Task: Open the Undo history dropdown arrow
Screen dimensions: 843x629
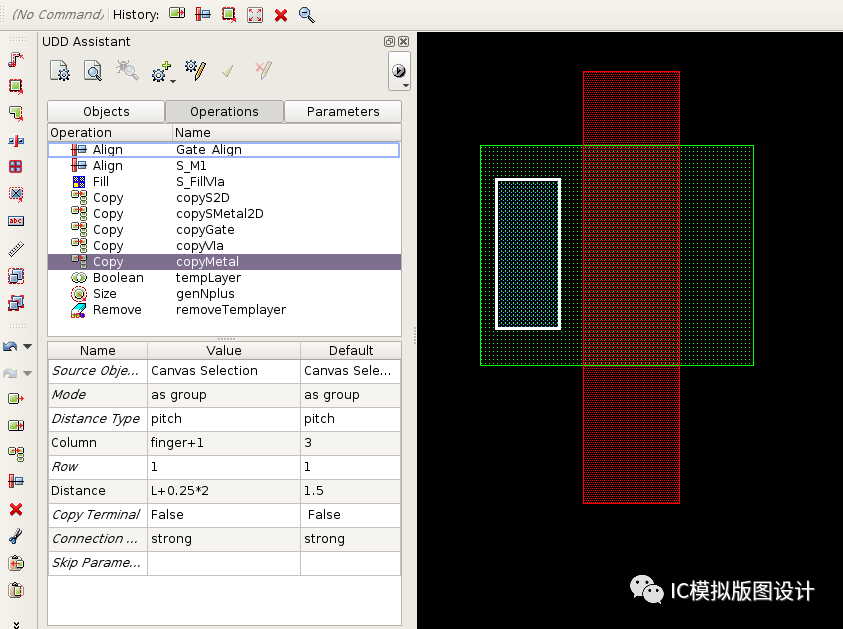Action: point(27,347)
